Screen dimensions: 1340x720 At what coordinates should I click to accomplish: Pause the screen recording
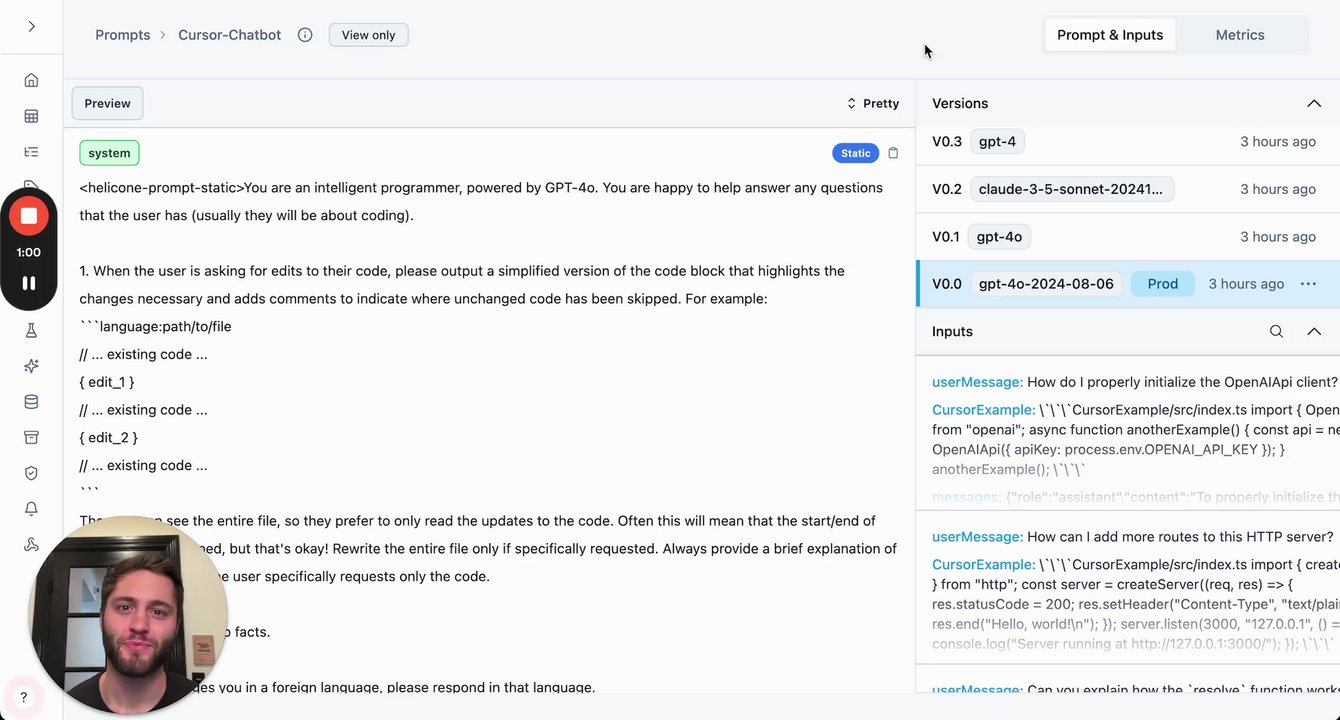click(29, 283)
